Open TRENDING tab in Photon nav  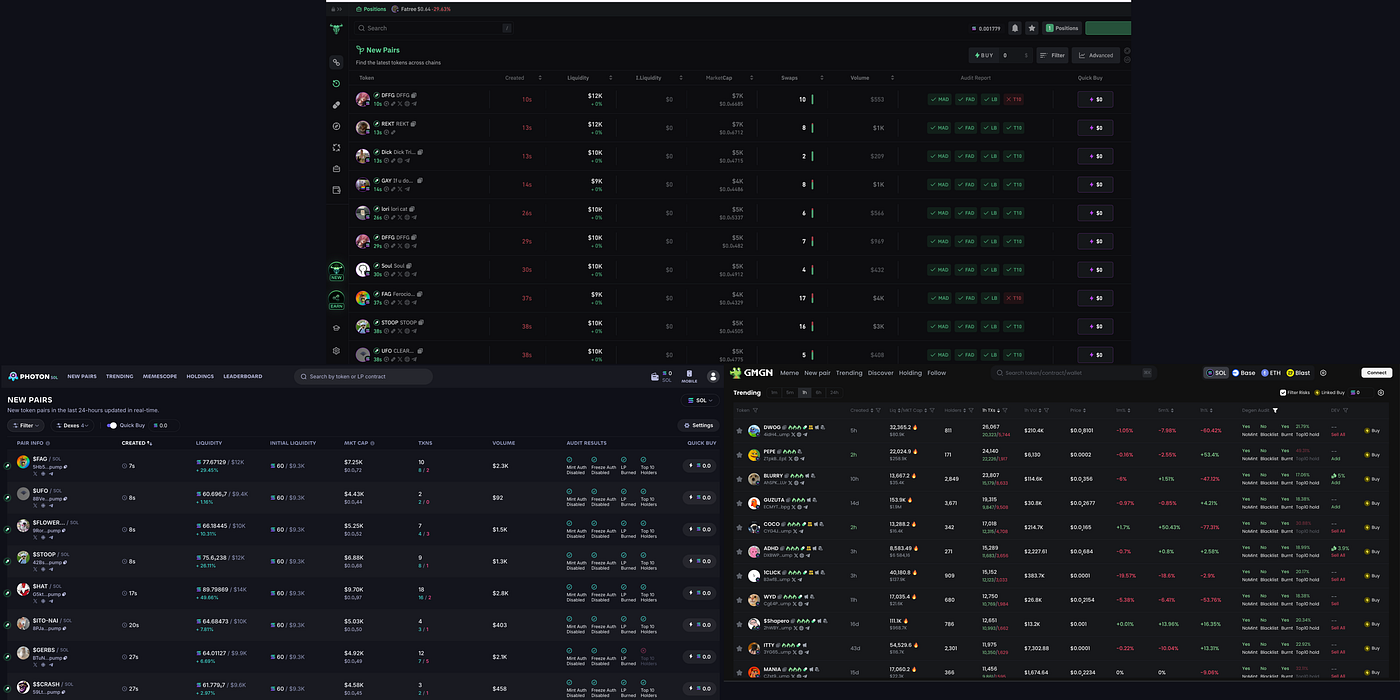119,376
